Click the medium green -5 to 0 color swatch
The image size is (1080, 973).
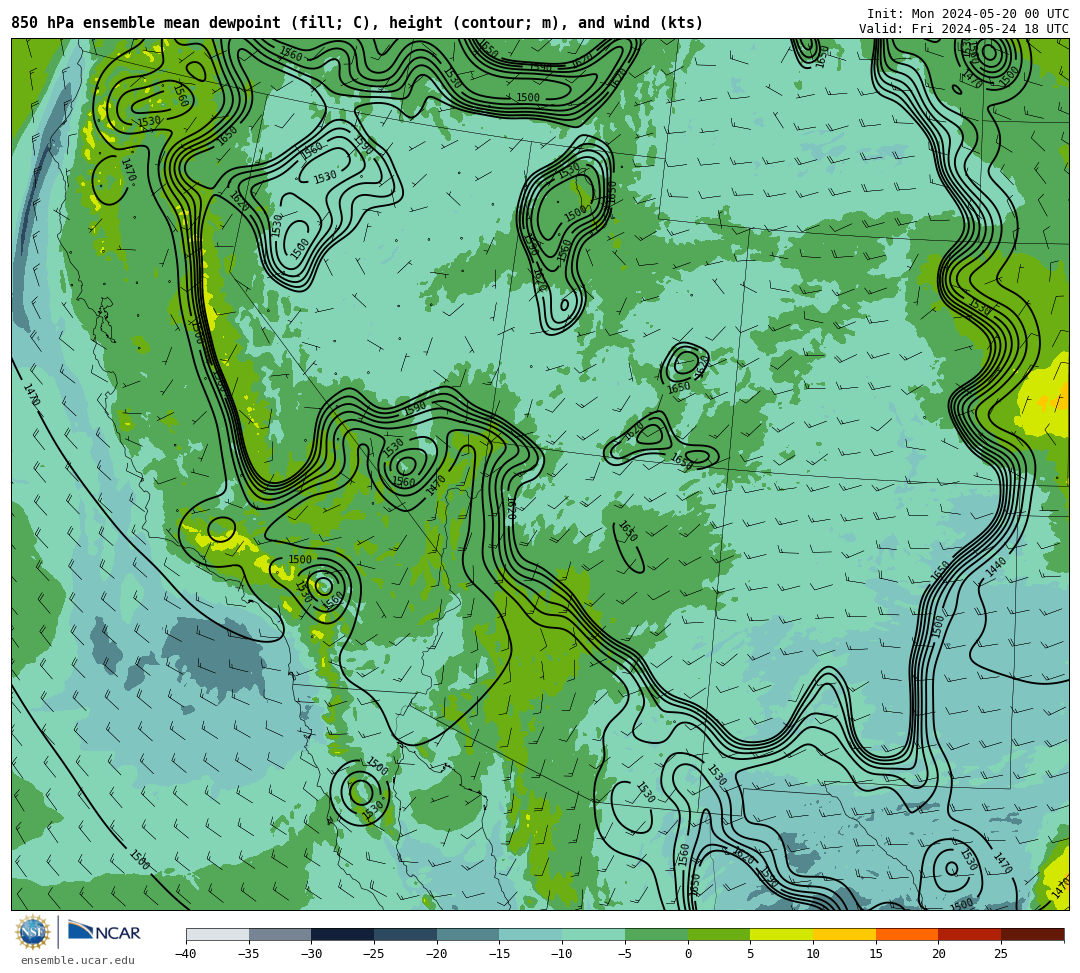coord(656,934)
